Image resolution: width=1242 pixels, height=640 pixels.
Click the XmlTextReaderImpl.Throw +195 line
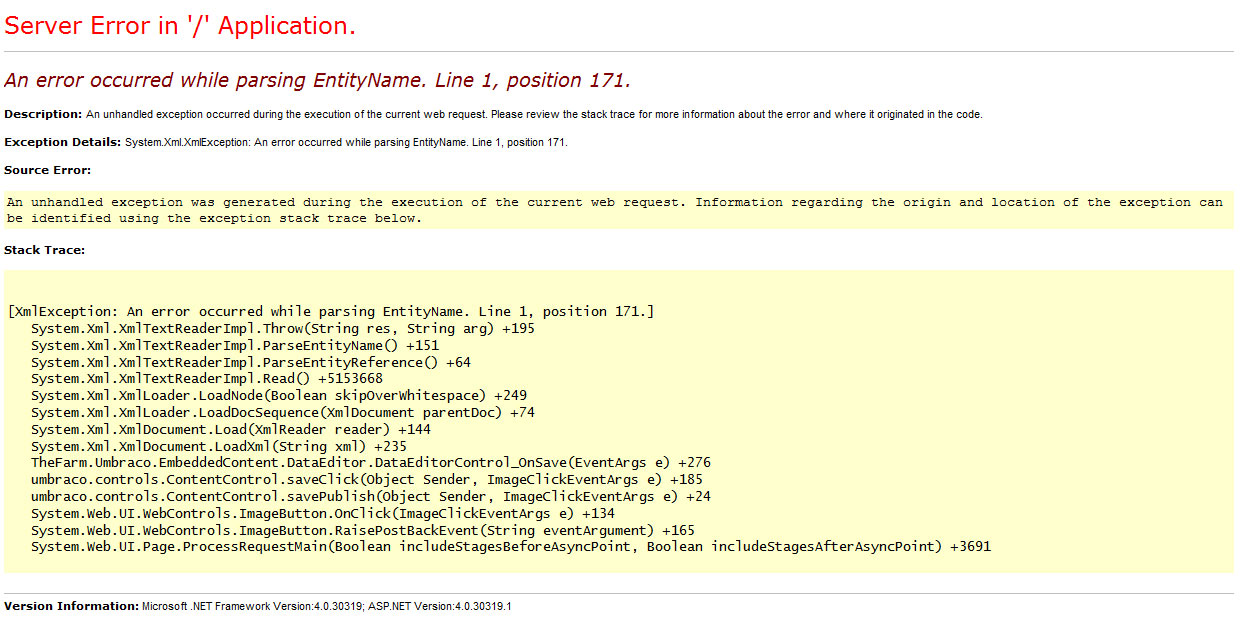[282, 329]
